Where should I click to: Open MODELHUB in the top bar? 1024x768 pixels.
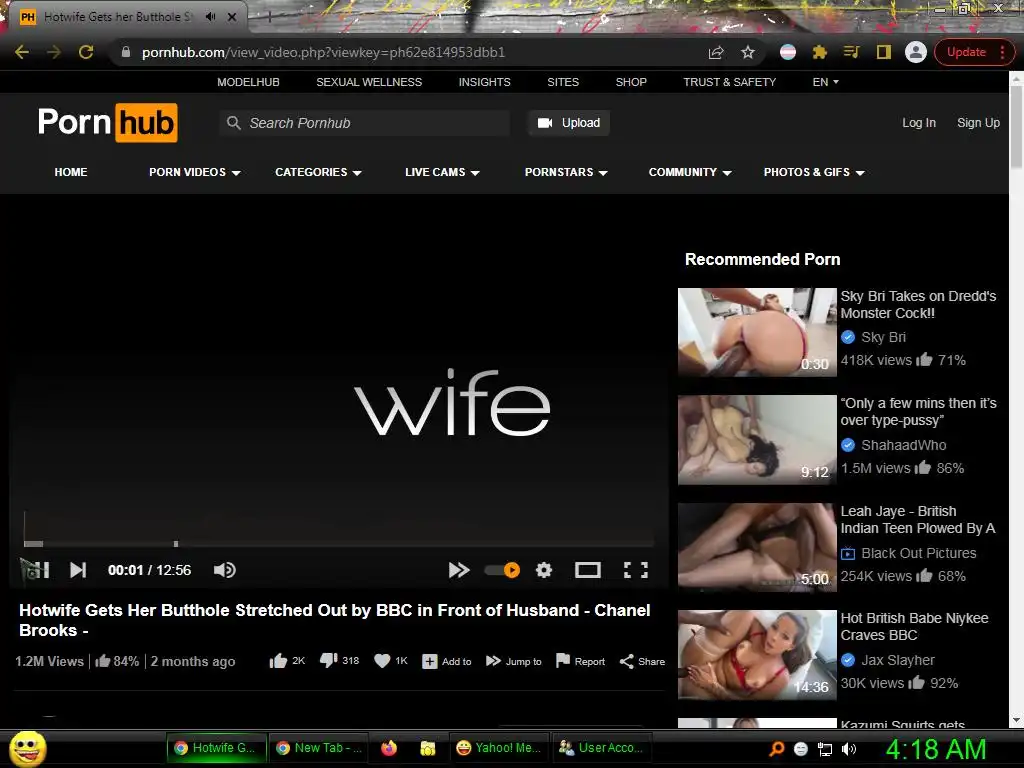click(248, 82)
